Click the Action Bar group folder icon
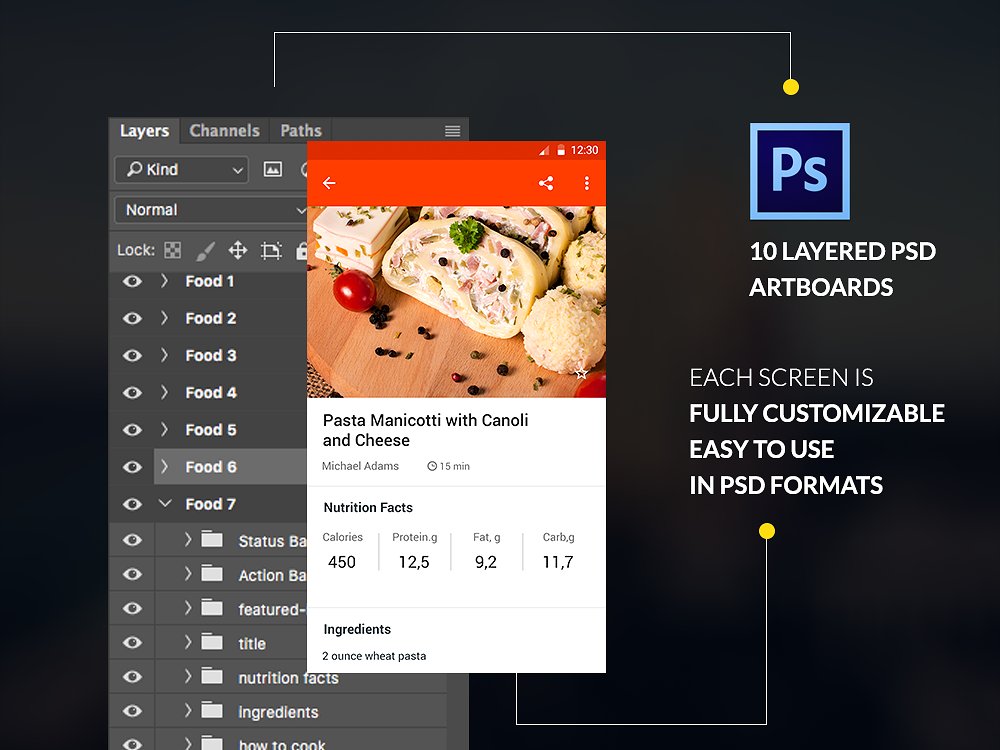The height and width of the screenshot is (750, 1000). point(212,574)
